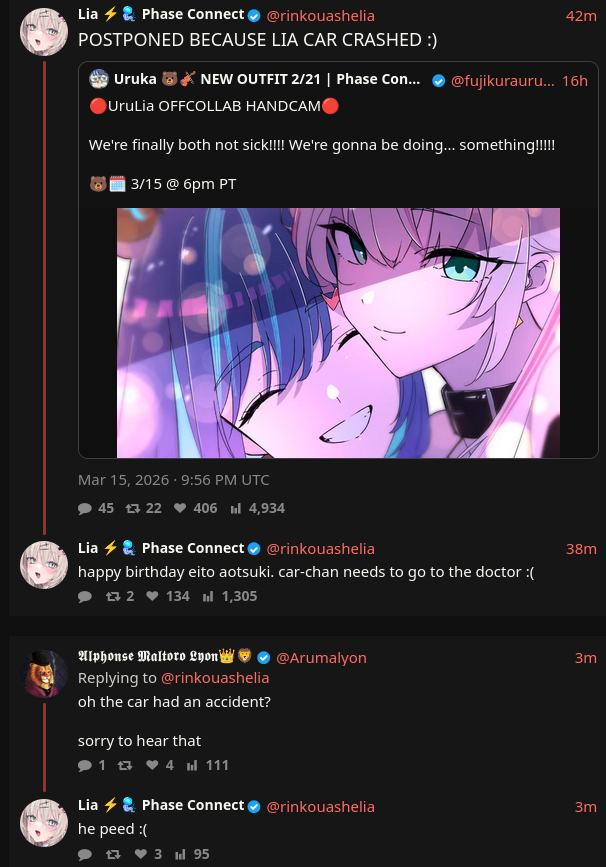Click "Replying to @rinkouashelia" mention link
The height and width of the screenshot is (867, 606).
[215, 678]
